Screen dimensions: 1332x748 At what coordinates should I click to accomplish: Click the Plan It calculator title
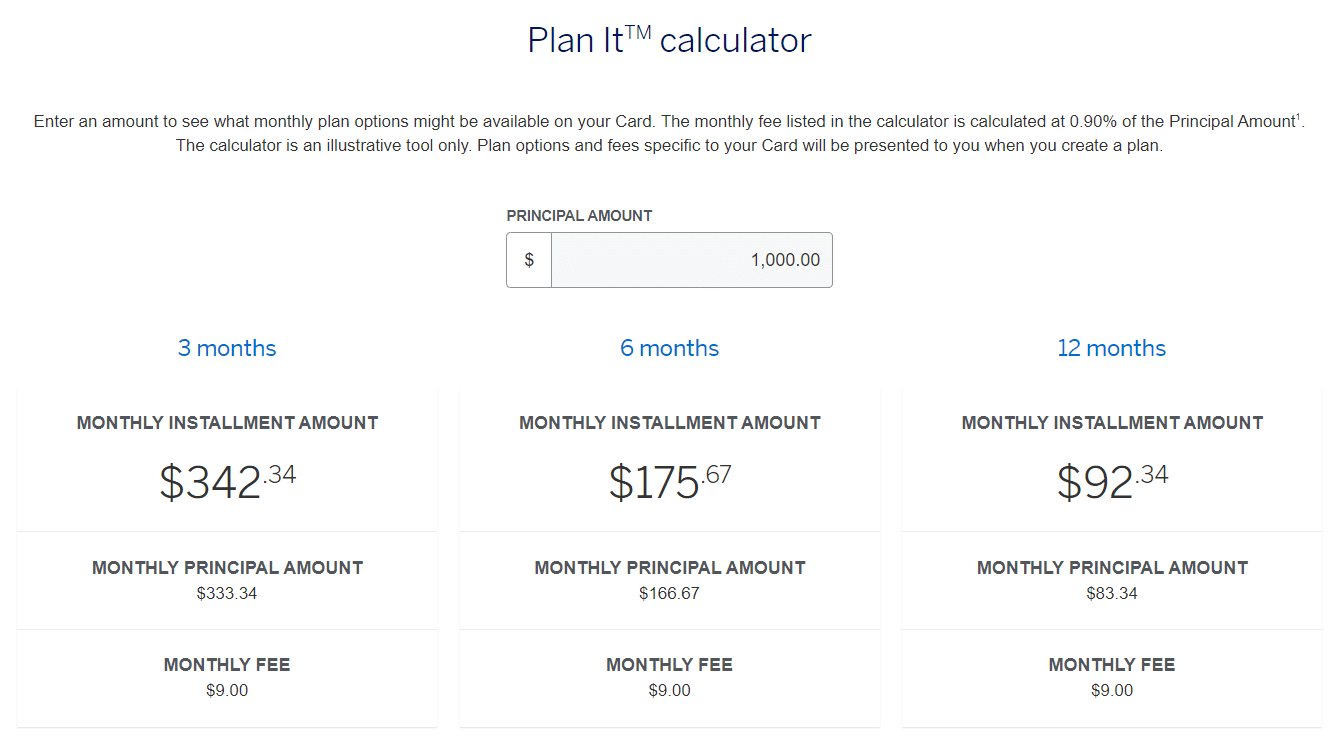[x=669, y=41]
